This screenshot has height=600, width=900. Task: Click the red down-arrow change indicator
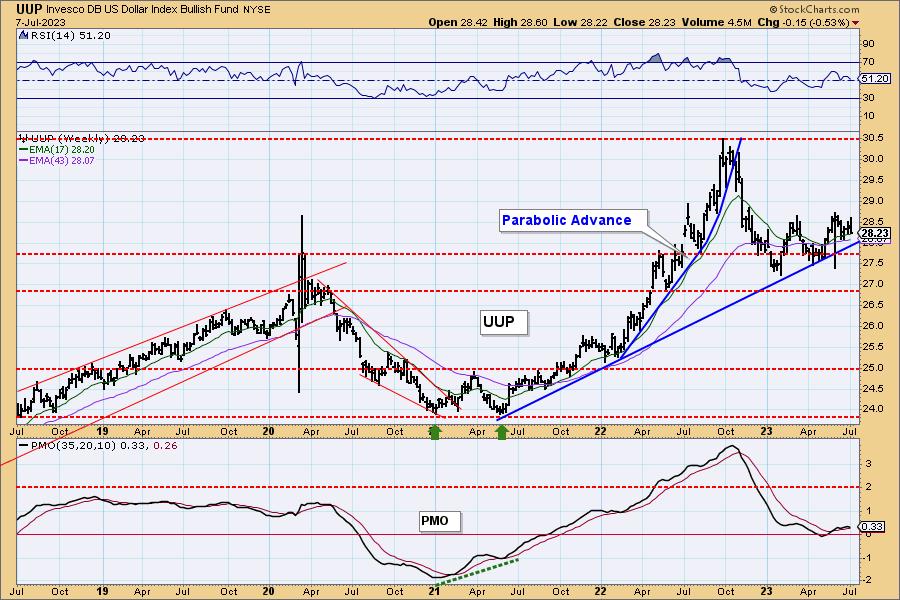[856, 23]
